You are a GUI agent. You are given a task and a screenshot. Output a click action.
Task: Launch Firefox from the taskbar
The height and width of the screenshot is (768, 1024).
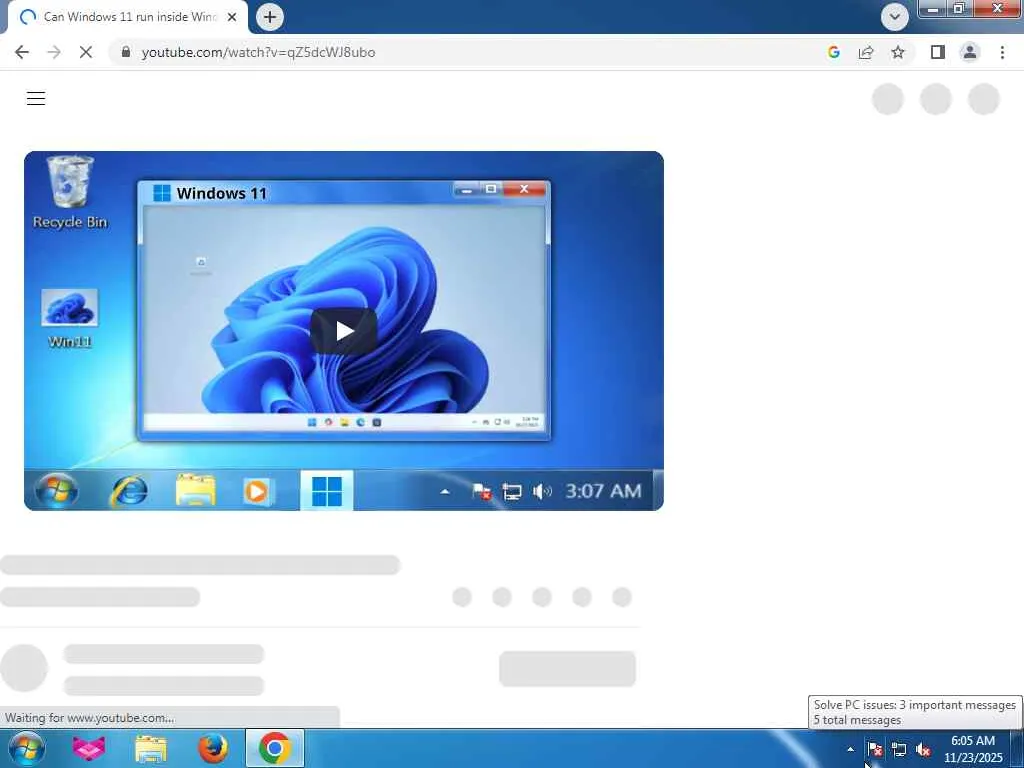213,748
